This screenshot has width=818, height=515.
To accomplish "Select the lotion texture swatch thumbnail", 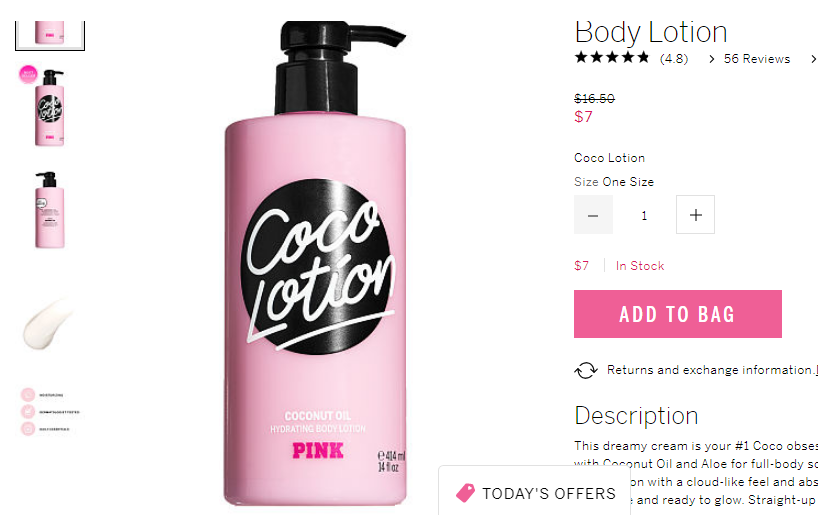I will tap(46, 323).
